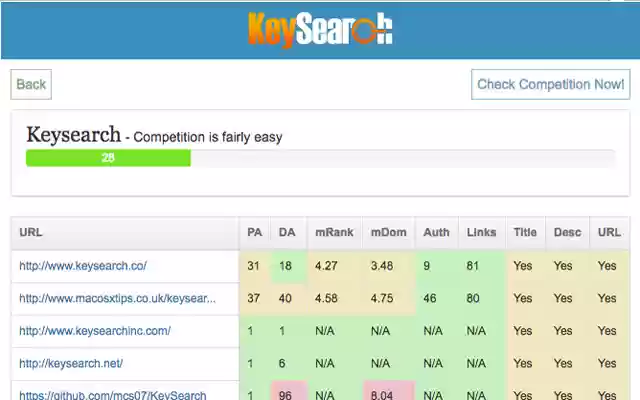Select mRank N/A cell for keysearch.net row

click(x=334, y=363)
